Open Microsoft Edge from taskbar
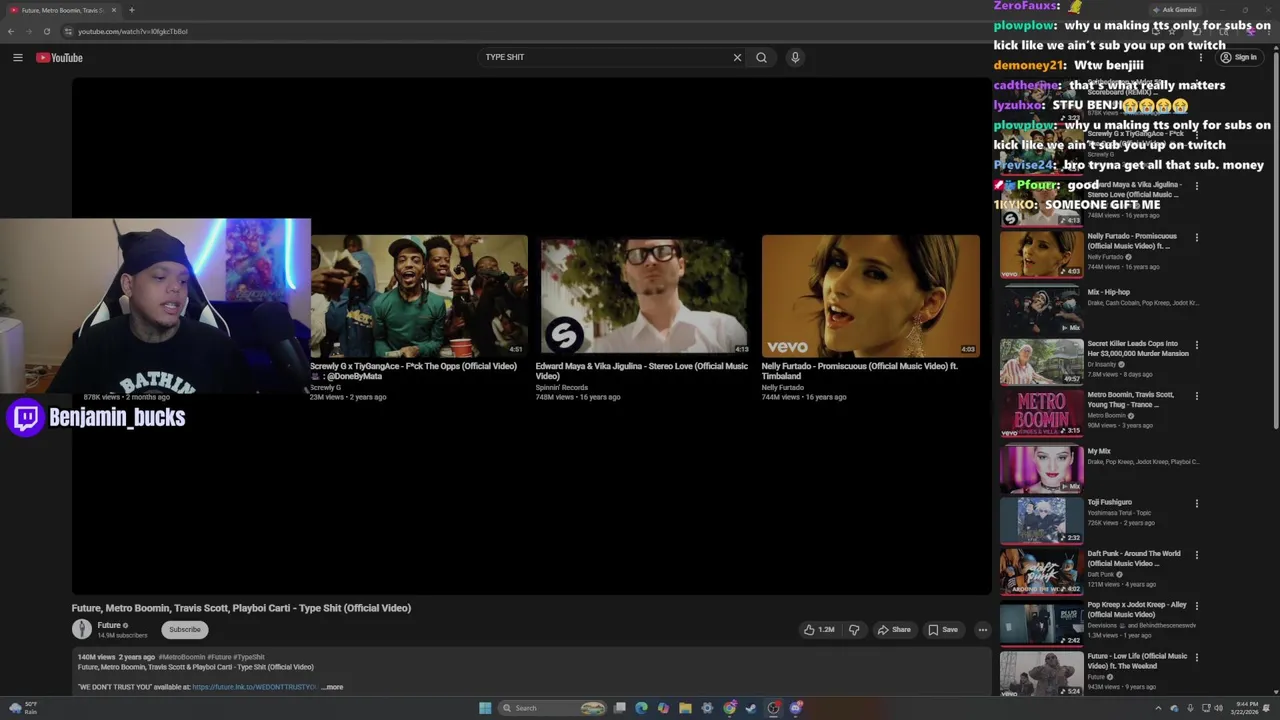 (641, 708)
